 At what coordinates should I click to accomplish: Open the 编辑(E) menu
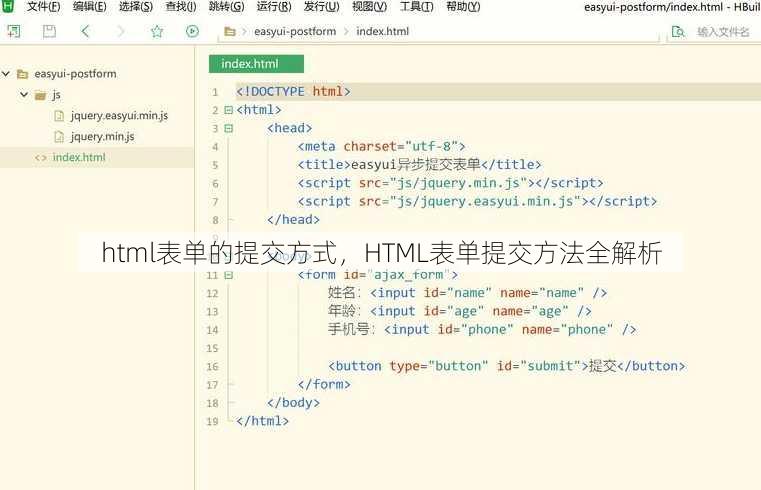click(89, 7)
